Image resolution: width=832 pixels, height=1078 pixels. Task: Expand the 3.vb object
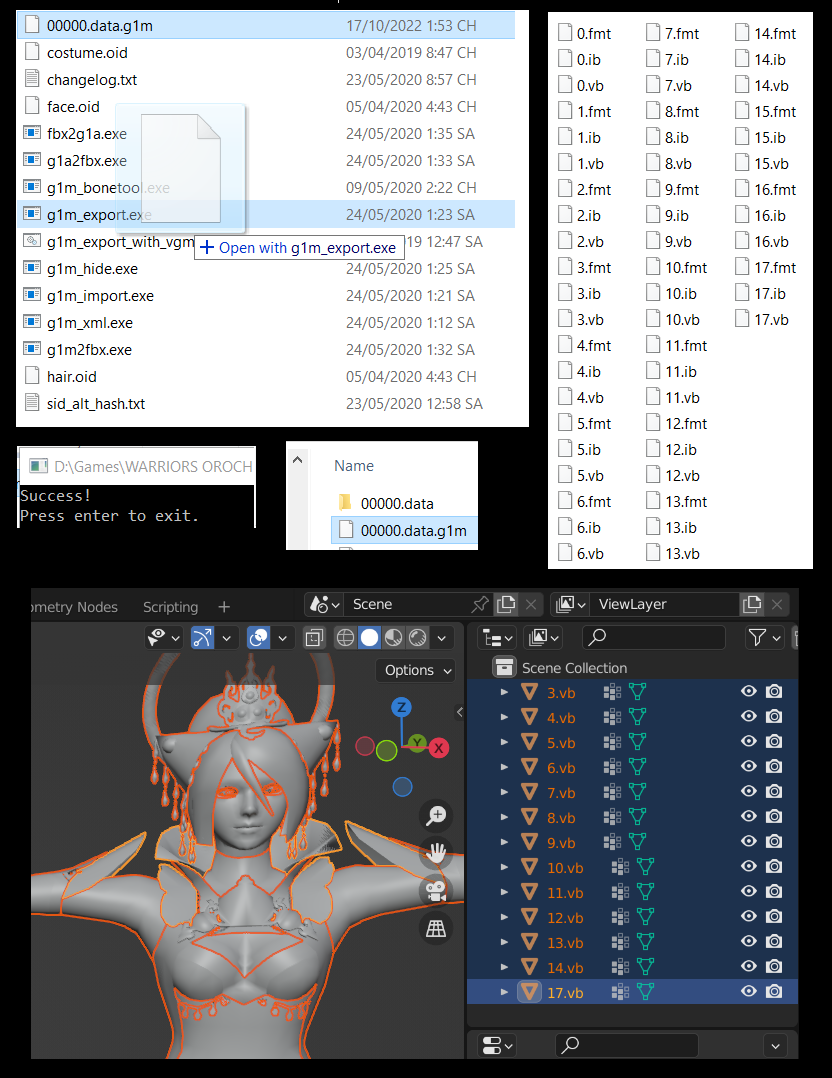point(505,692)
